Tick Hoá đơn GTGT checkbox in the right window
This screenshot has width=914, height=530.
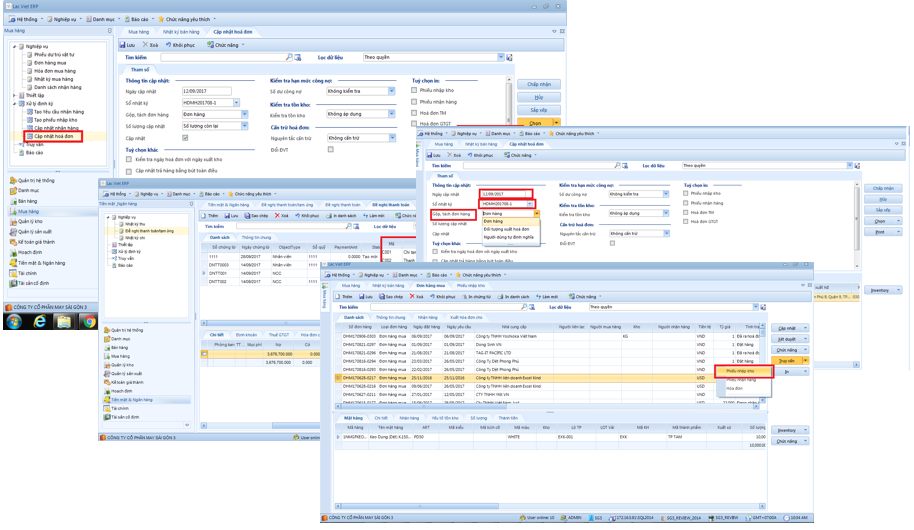686,222
